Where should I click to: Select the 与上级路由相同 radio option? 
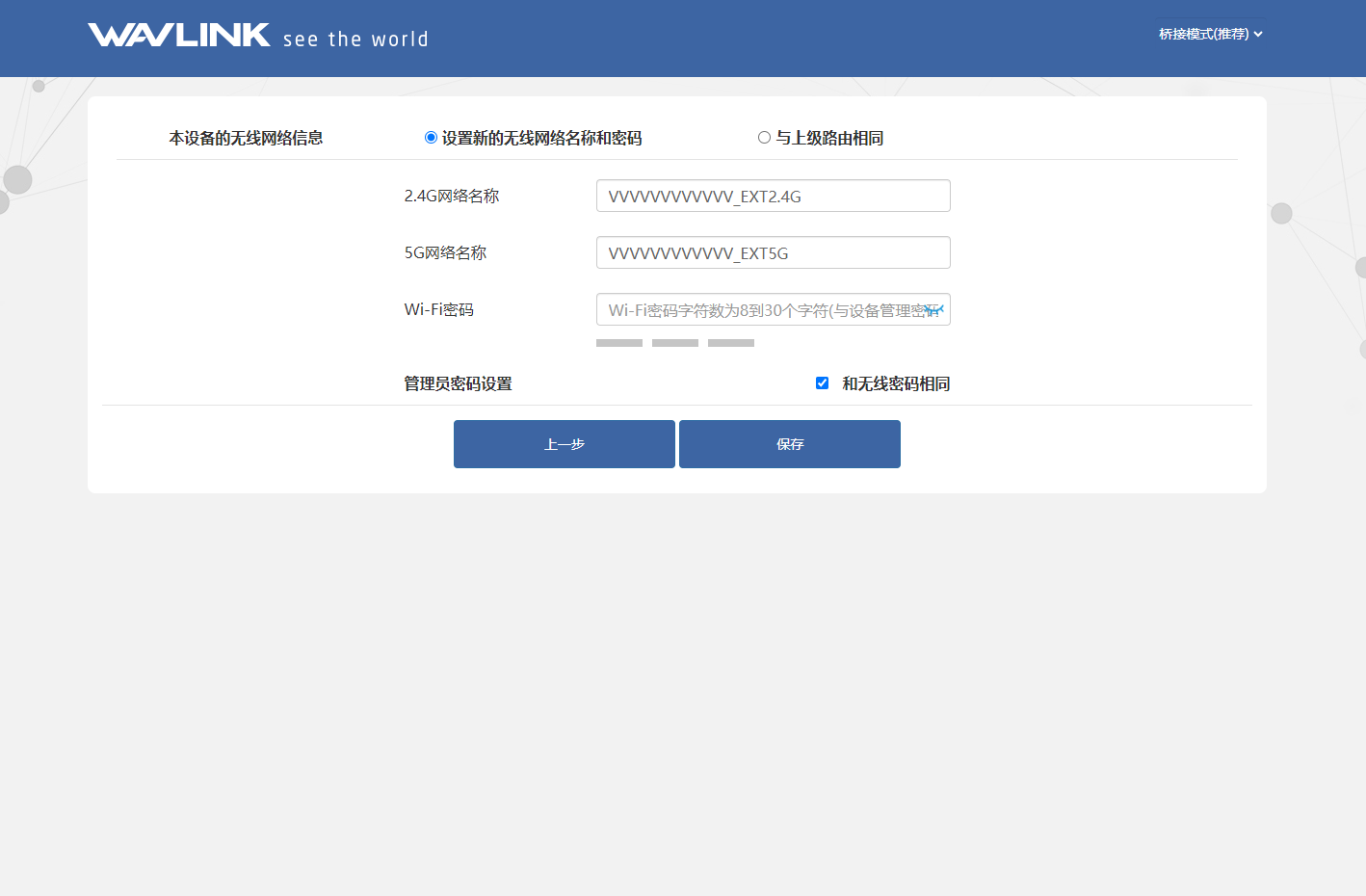(x=764, y=138)
